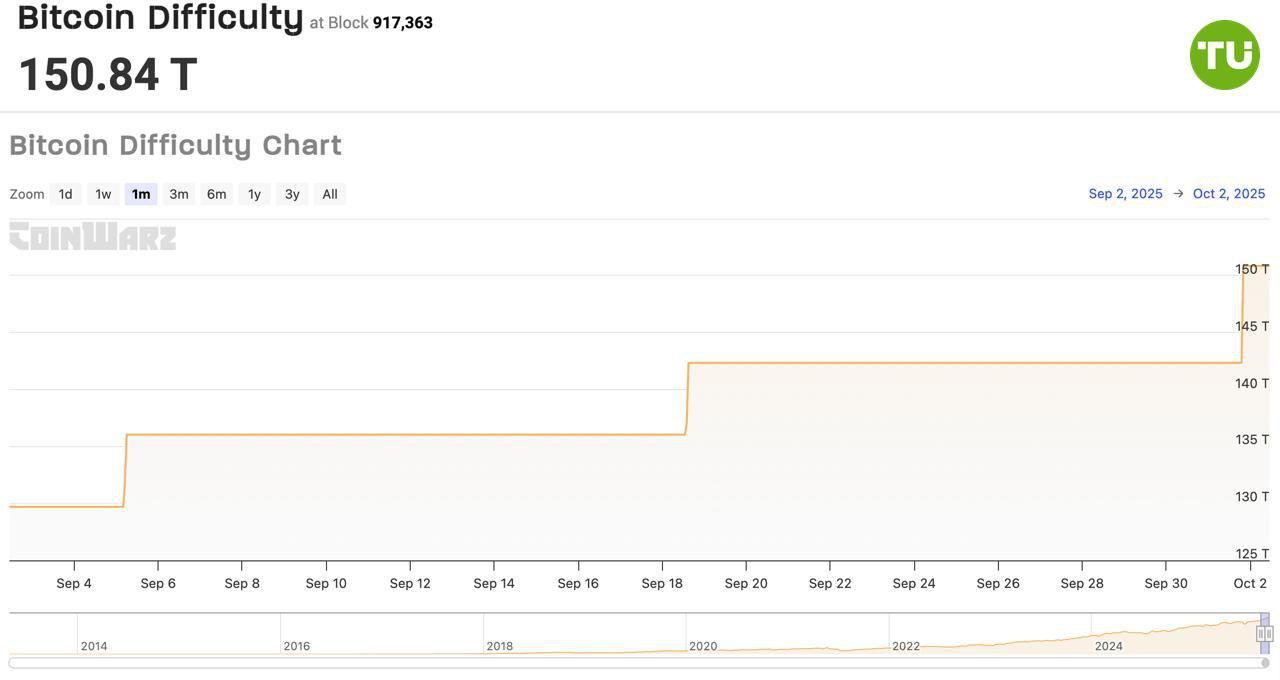Click the Sep 10 label on x-axis
1280x680 pixels.
[x=326, y=583]
